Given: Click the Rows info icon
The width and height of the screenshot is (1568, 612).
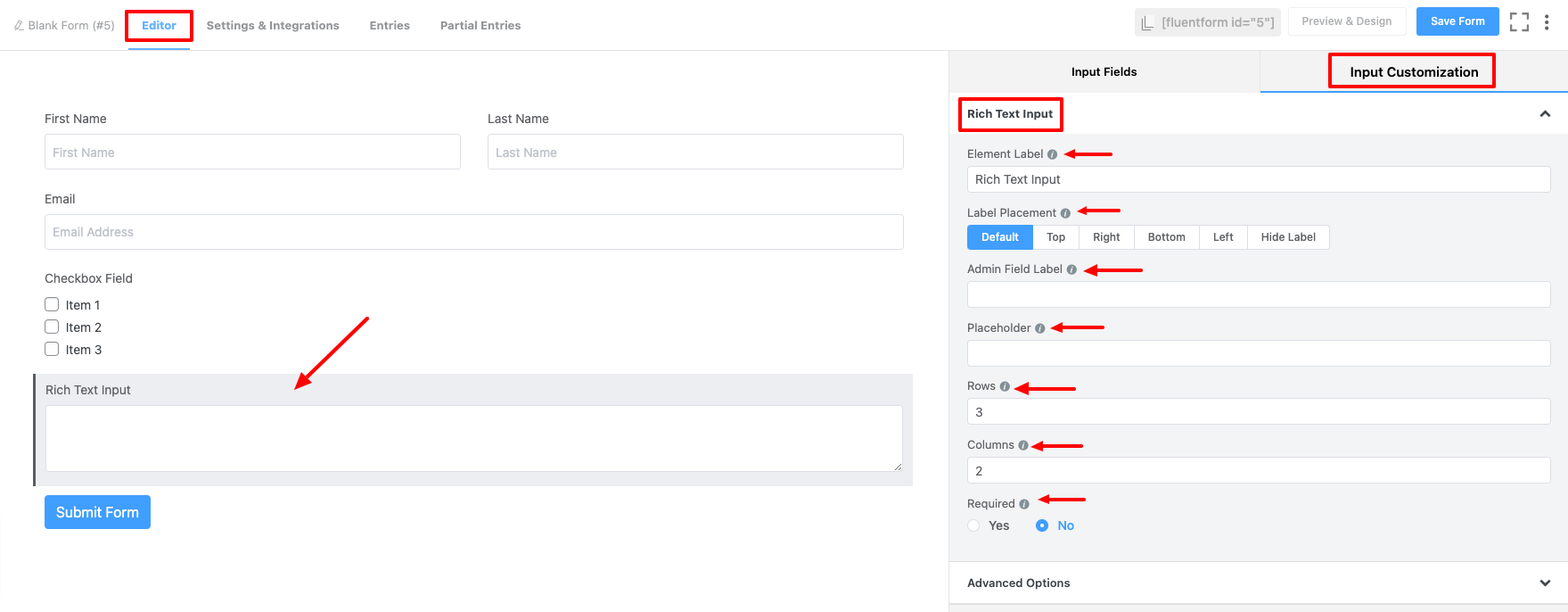Looking at the screenshot, I should [1005, 386].
